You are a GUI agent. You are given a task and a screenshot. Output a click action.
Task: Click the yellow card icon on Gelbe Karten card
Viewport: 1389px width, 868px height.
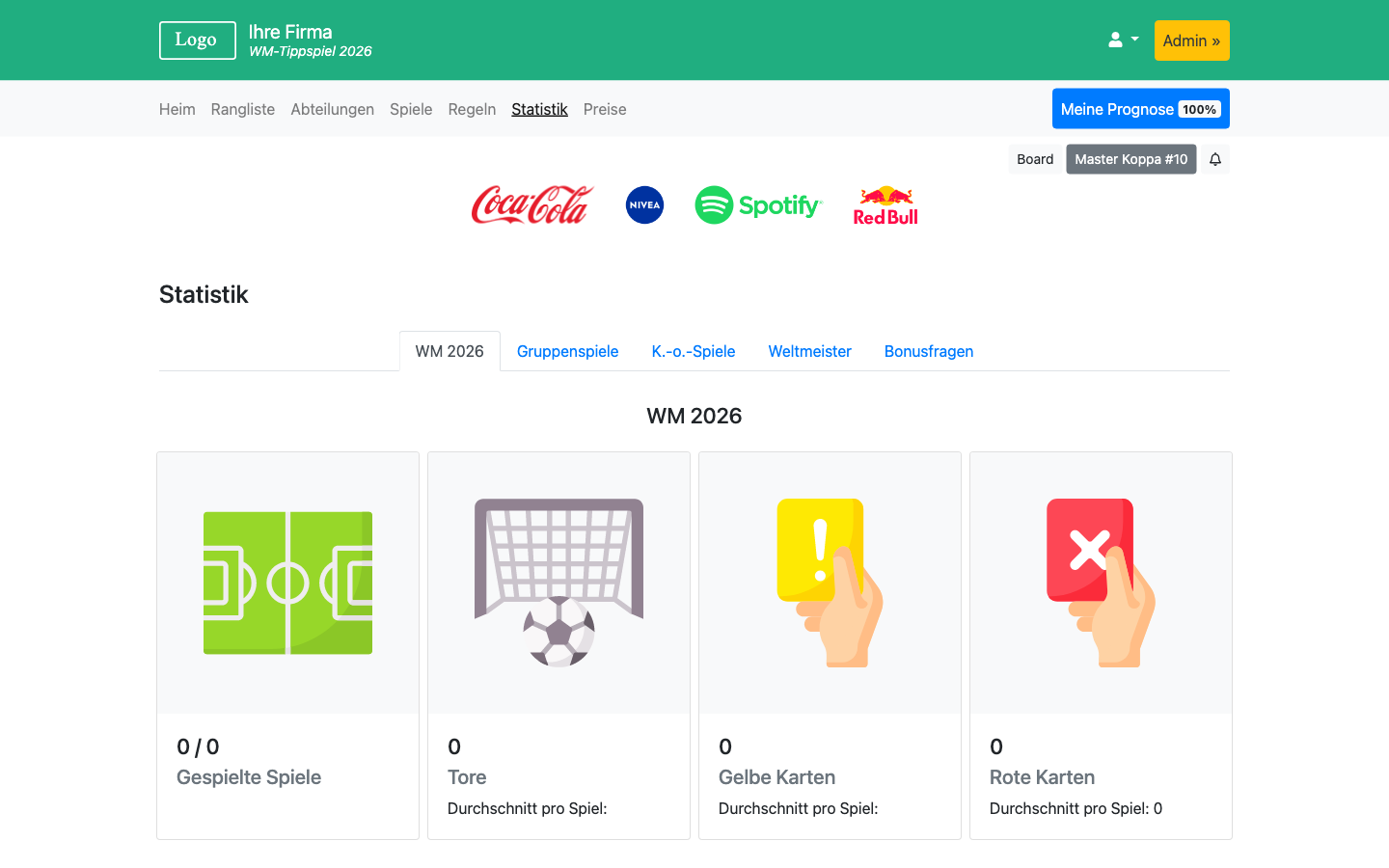[x=828, y=579]
